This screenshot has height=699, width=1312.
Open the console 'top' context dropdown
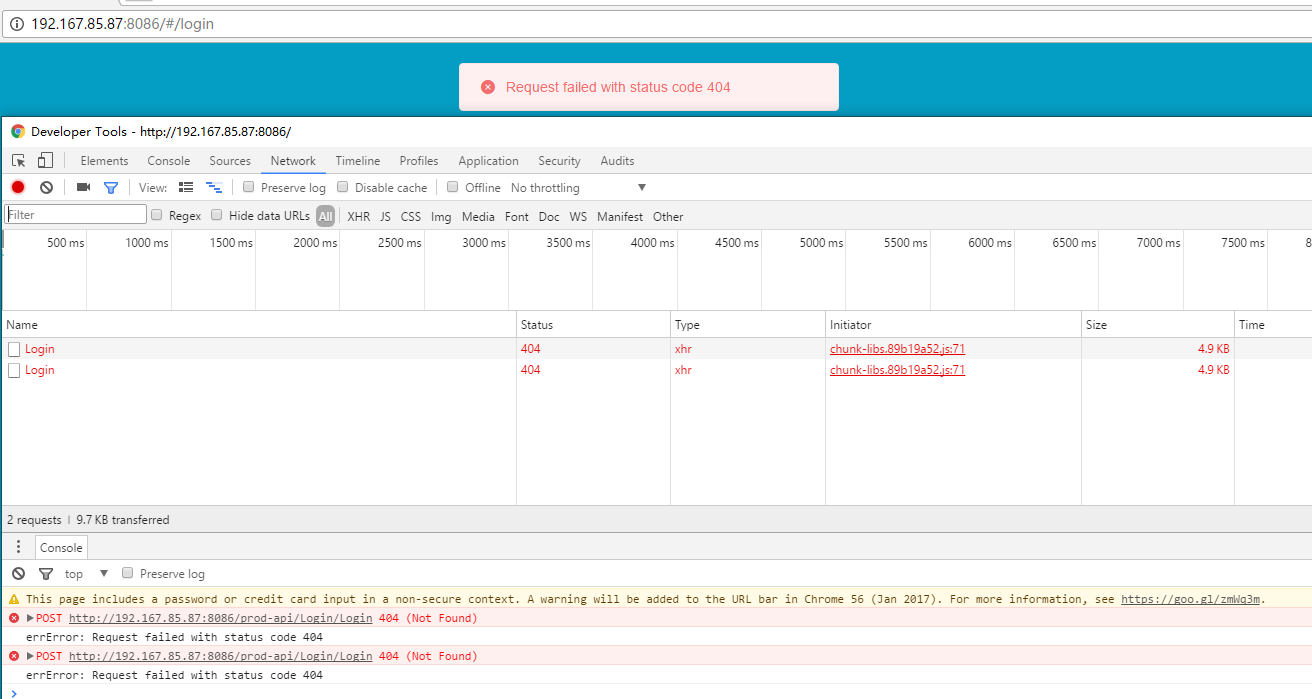coord(86,573)
